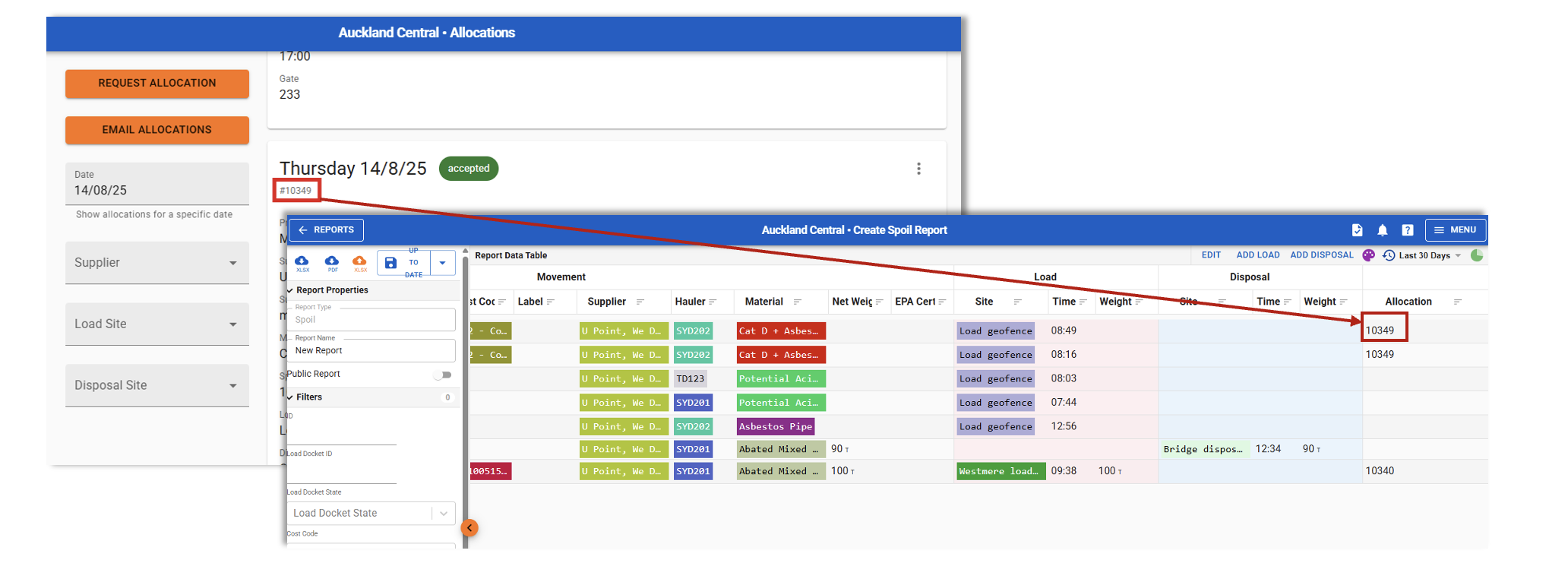Viewport: 1568px width, 582px height.
Task: Click the purple color palette icon
Action: tap(1368, 255)
